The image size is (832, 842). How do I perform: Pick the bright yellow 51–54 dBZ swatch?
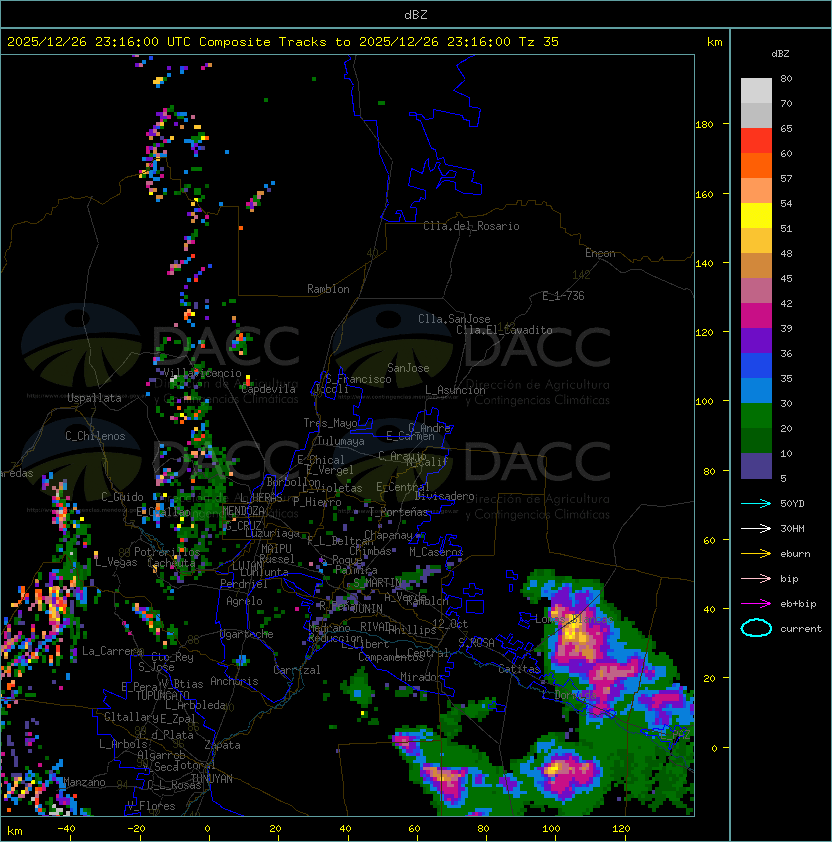coord(756,216)
